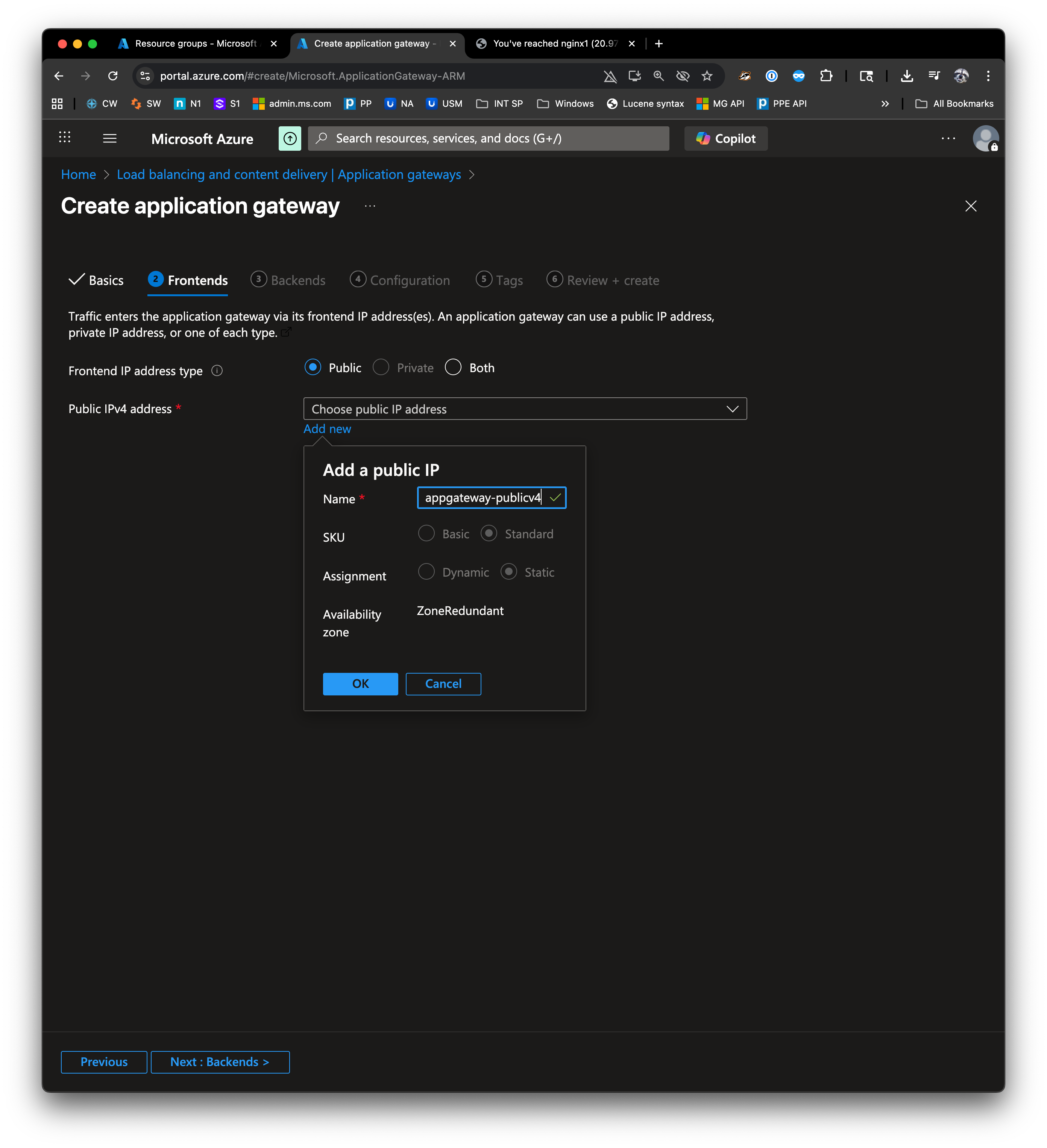Expand the hidden bookmarks overflow chevron

(885, 104)
